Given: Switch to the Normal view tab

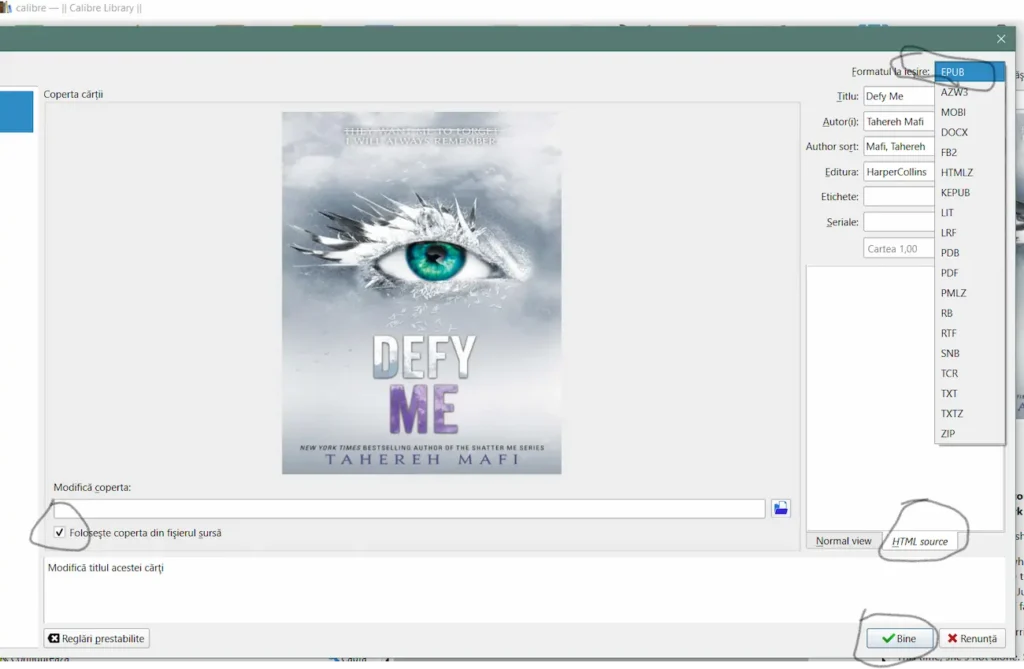Looking at the screenshot, I should (x=843, y=541).
